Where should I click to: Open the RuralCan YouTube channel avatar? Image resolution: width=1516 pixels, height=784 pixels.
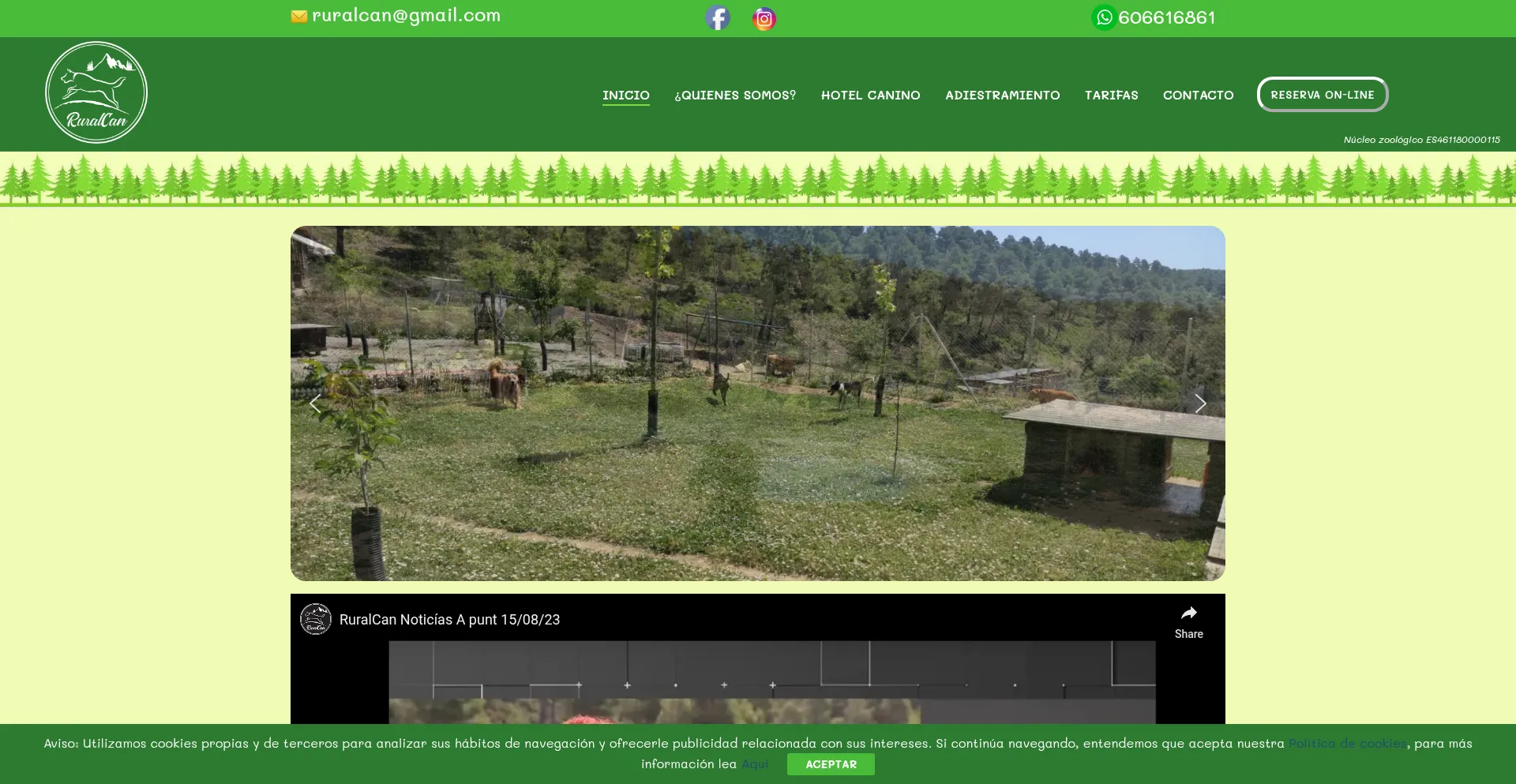pos(316,619)
